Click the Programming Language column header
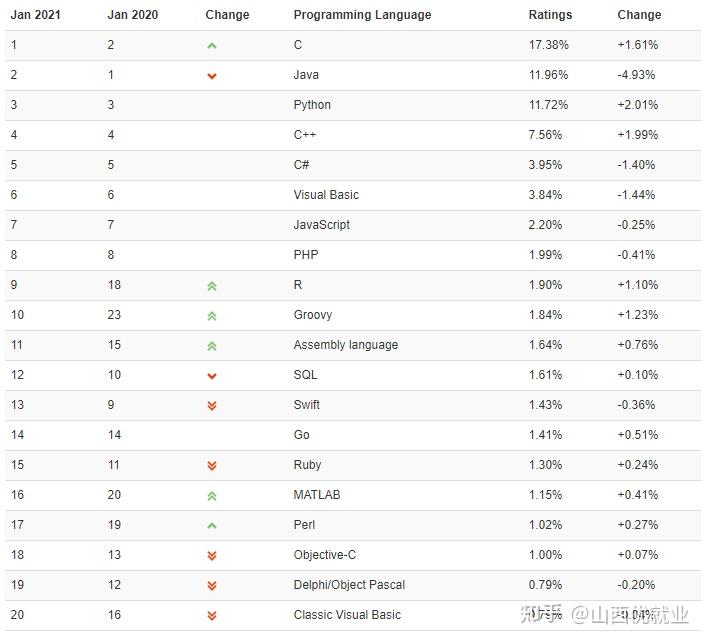The image size is (707, 643). 362,15
